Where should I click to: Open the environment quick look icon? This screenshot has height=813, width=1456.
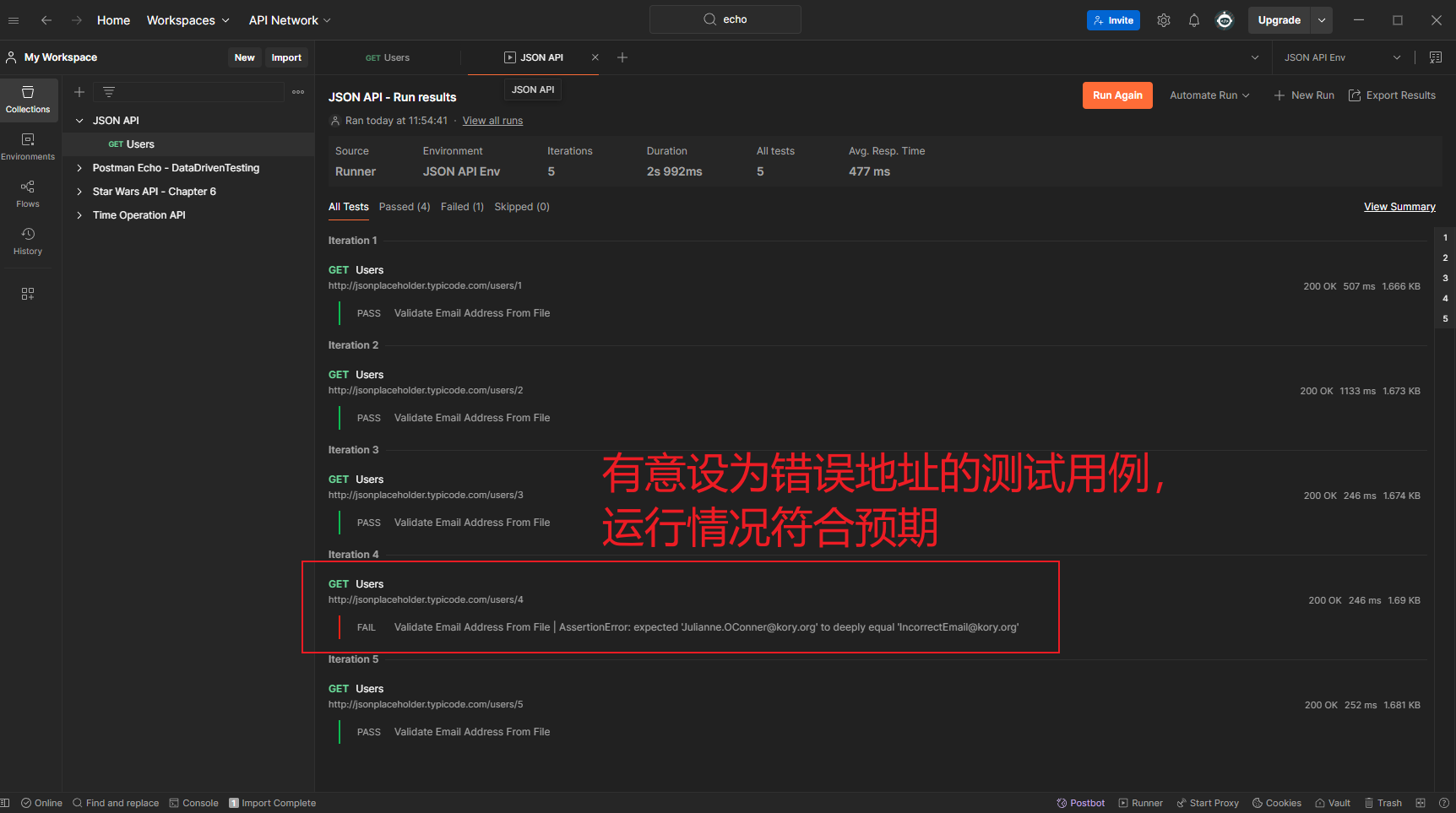coord(1436,57)
